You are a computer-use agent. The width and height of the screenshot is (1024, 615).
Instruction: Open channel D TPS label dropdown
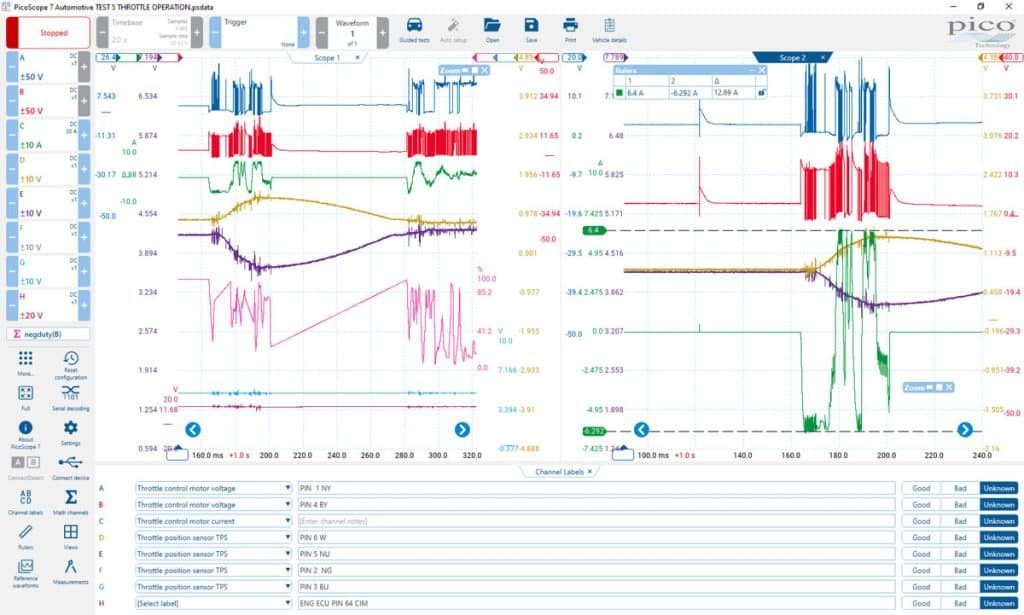[287, 537]
